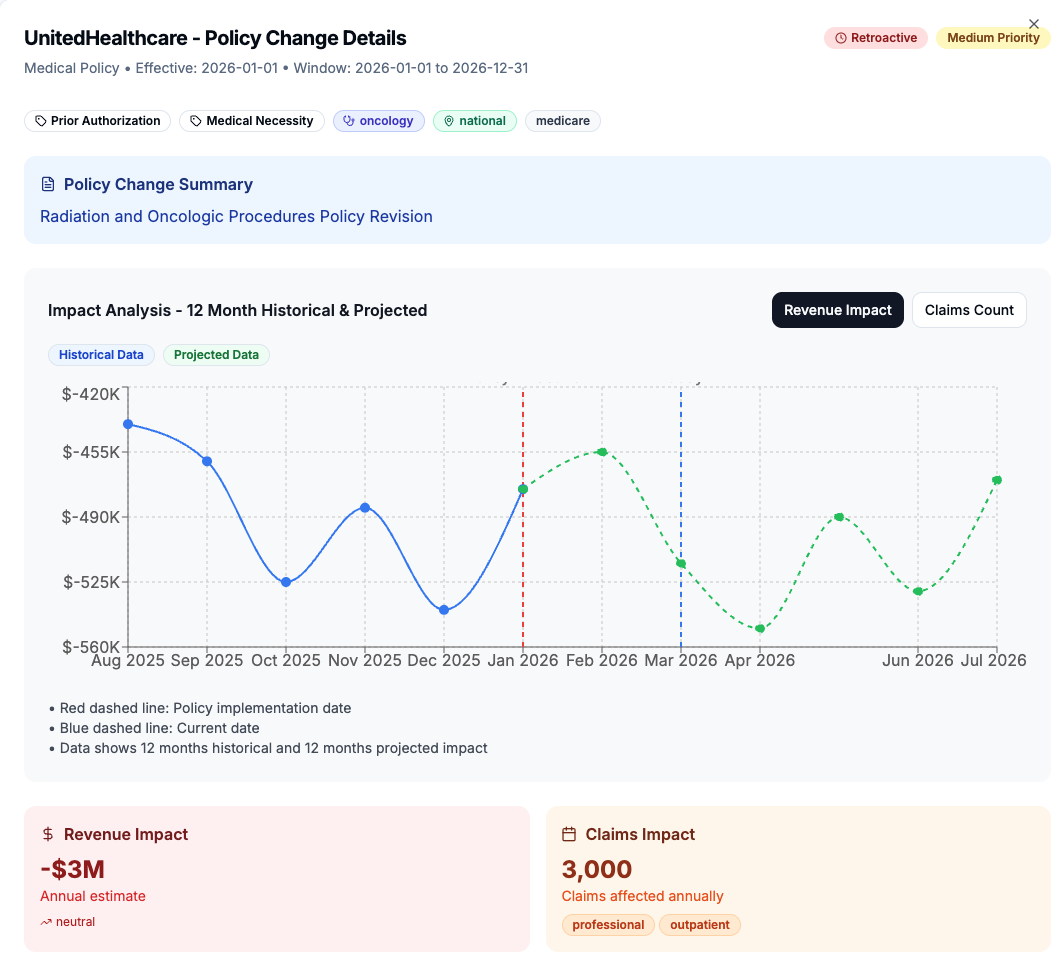Click the Historical Data legend pill
Image resolution: width=1064 pixels, height=962 pixels.
click(101, 355)
